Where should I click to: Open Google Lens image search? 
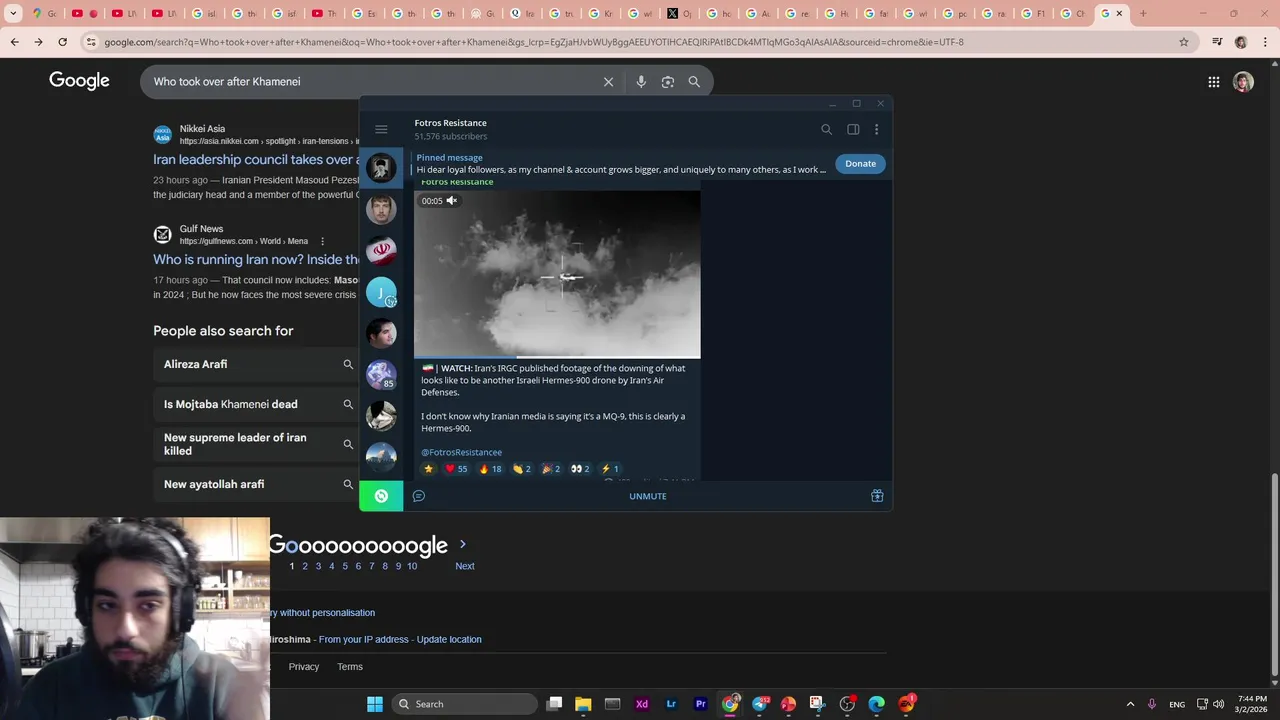pyautogui.click(x=668, y=82)
